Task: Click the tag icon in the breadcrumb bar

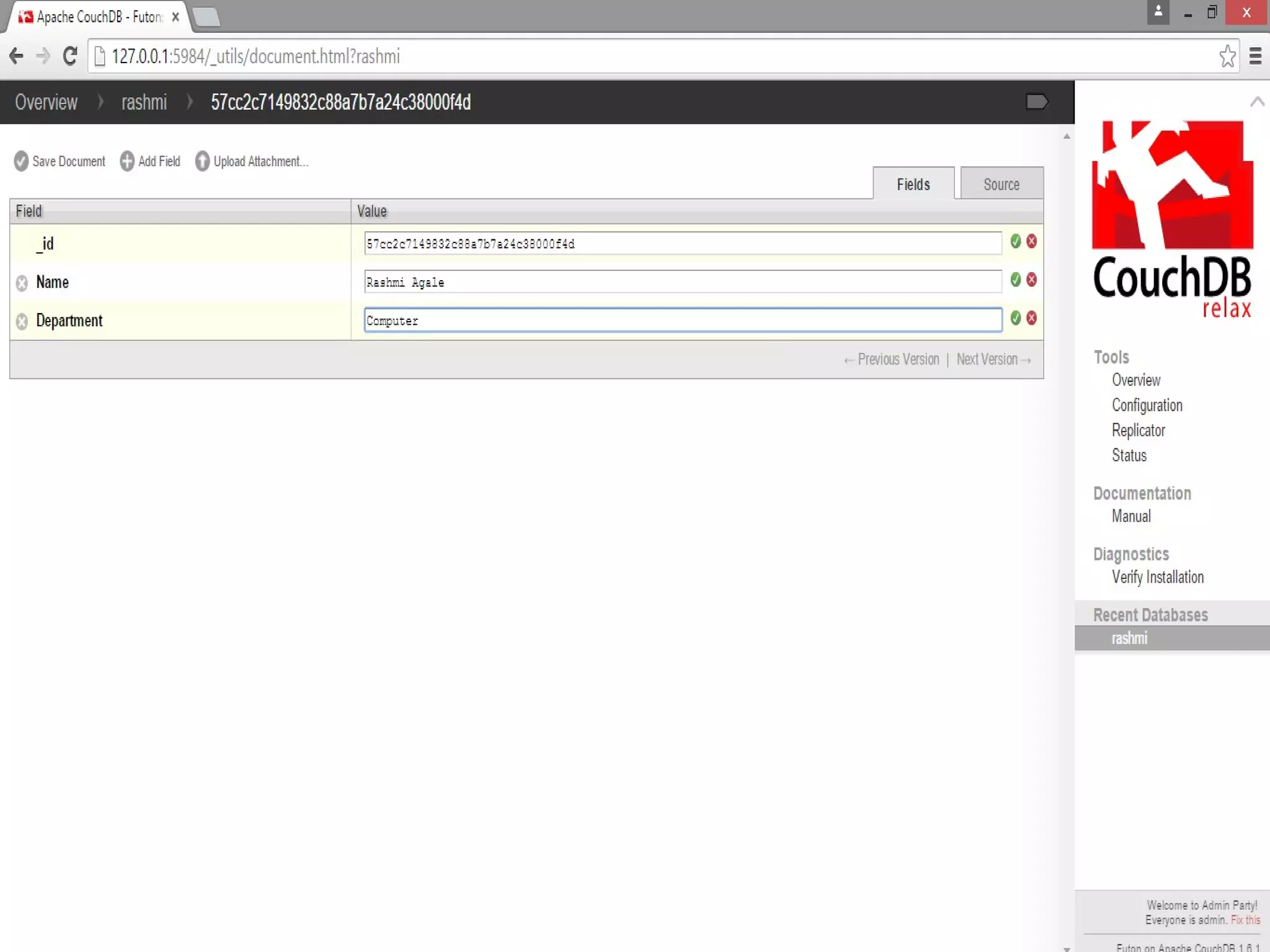Action: (1036, 102)
